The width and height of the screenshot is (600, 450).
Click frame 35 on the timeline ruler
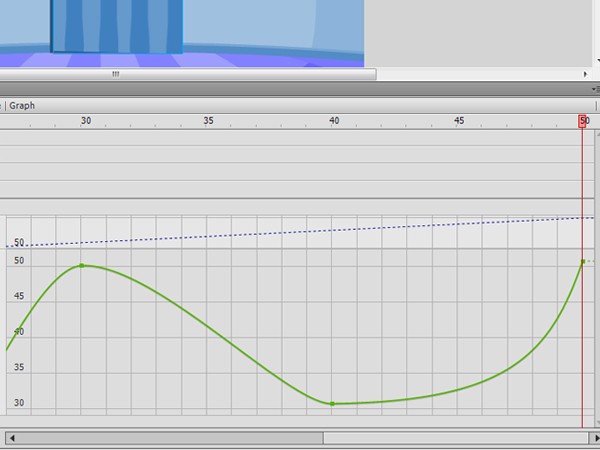pyautogui.click(x=209, y=121)
